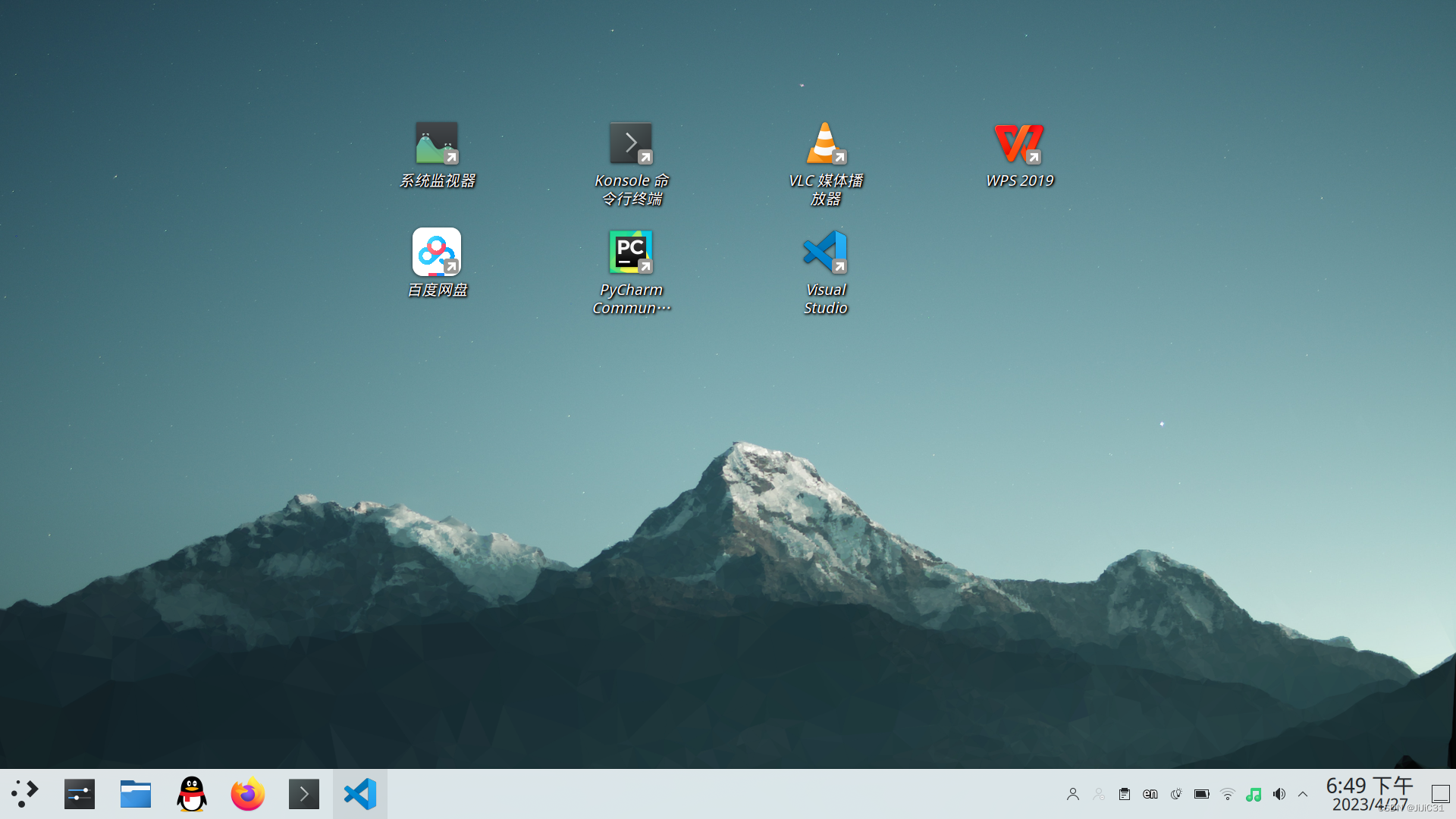The height and width of the screenshot is (819, 1456).
Task: Open System Settings from the taskbar
Action: [x=79, y=794]
